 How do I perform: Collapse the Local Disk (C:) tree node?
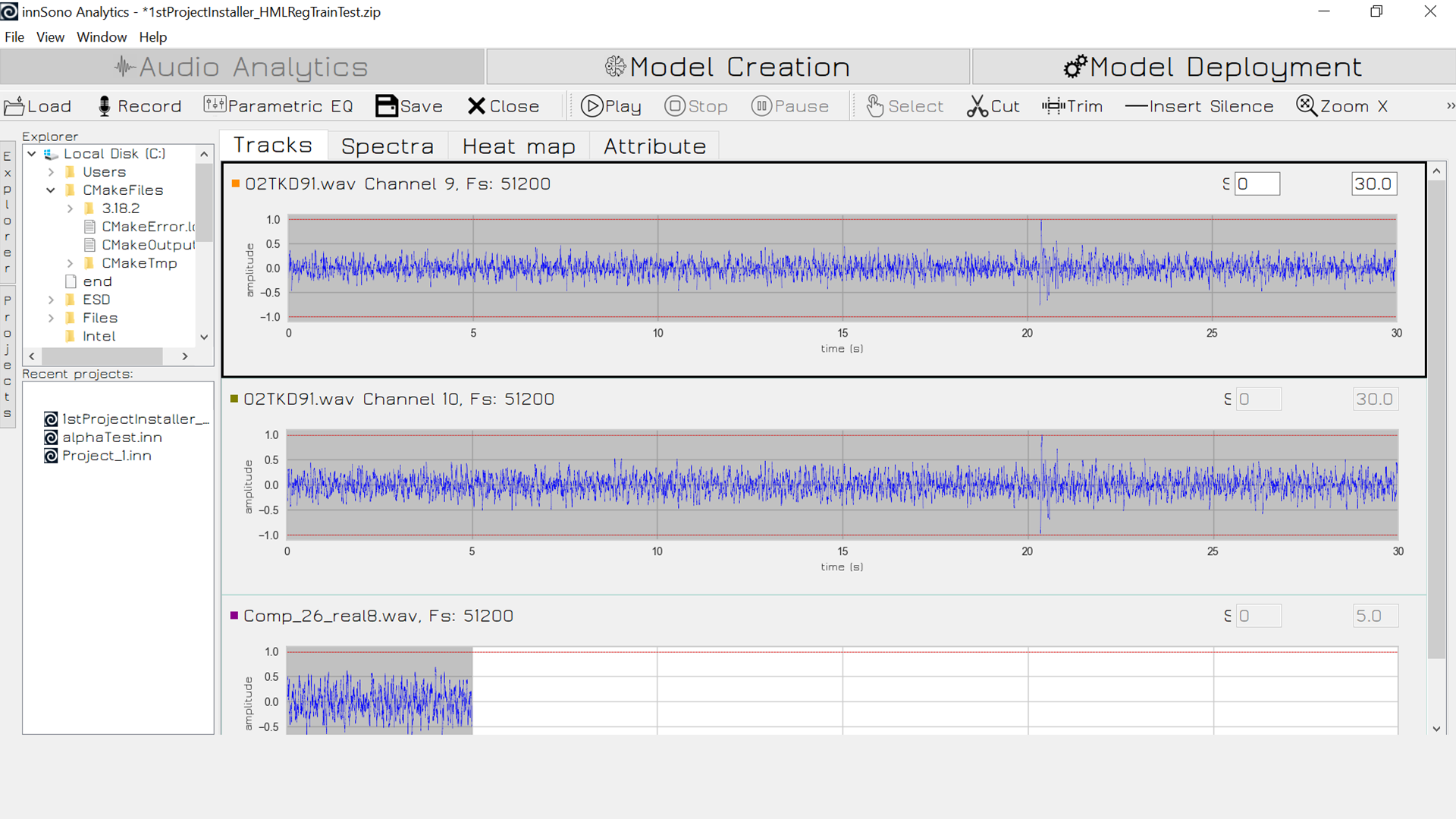coord(32,154)
